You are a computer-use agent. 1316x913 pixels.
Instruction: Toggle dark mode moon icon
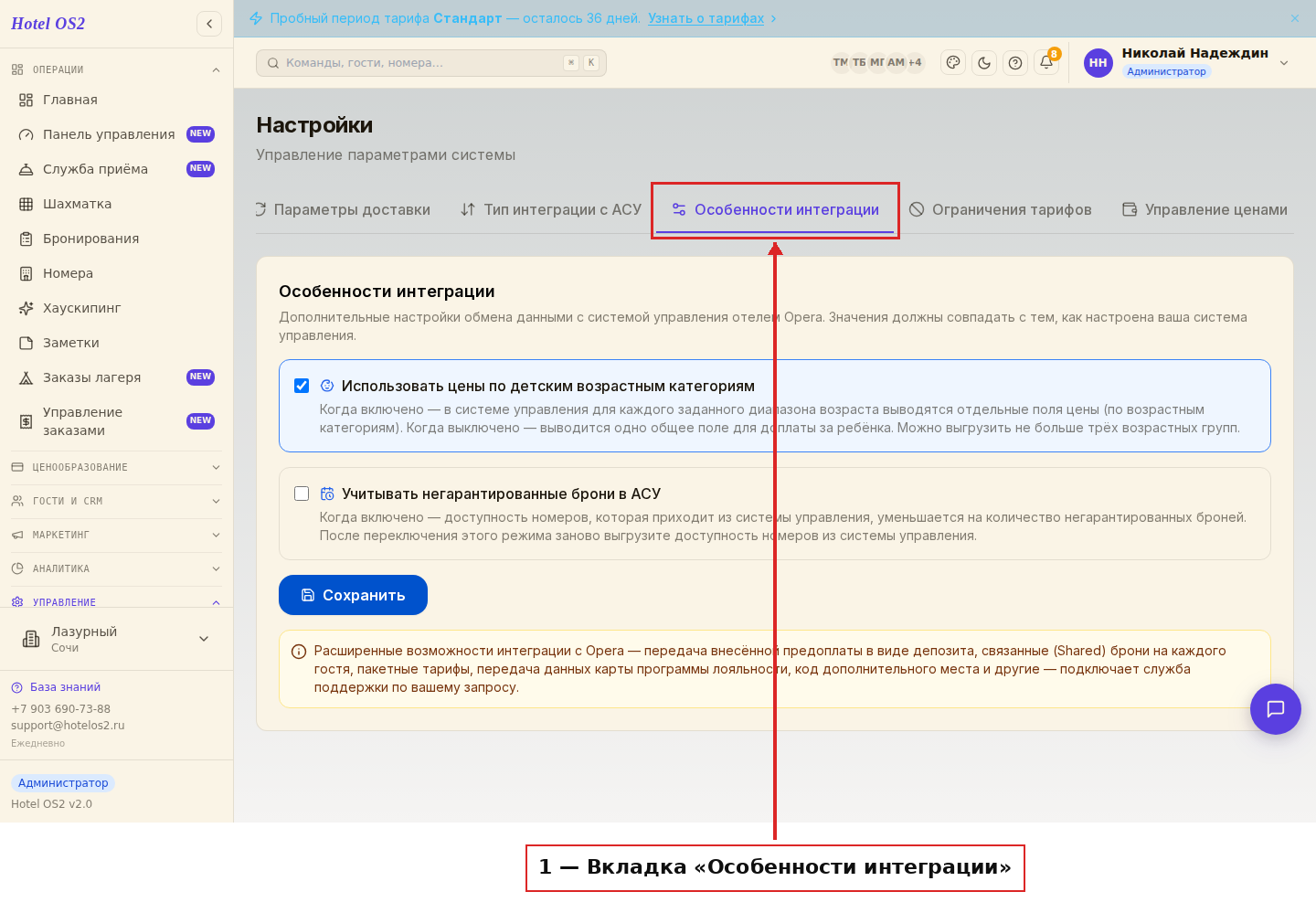[984, 63]
